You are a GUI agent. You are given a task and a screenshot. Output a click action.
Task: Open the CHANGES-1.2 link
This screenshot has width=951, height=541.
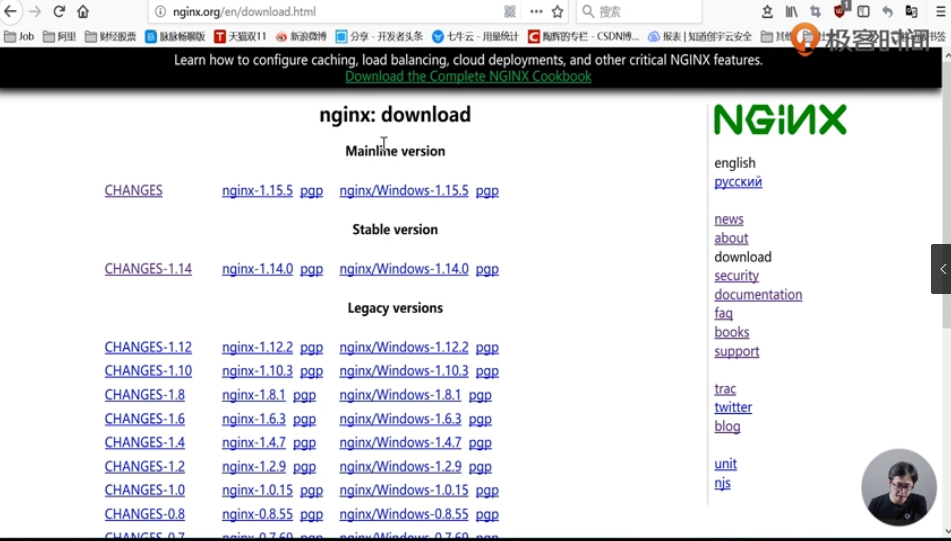[x=144, y=466]
